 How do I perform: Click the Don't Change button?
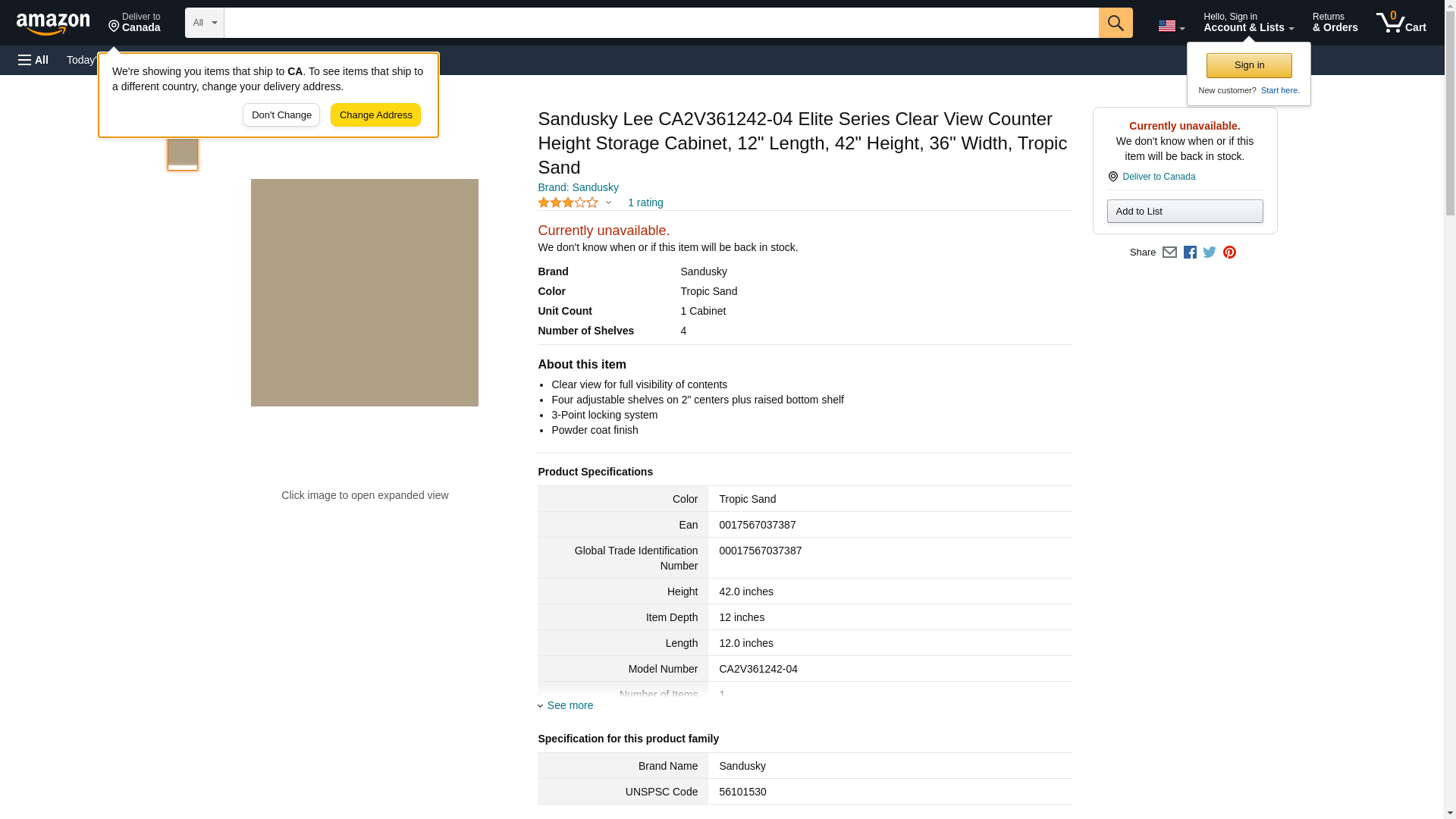pyautogui.click(x=281, y=115)
